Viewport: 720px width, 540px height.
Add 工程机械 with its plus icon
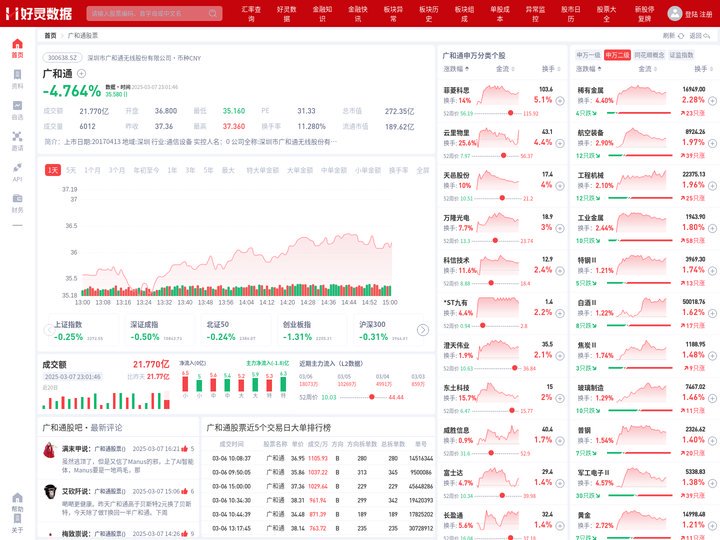712,186
